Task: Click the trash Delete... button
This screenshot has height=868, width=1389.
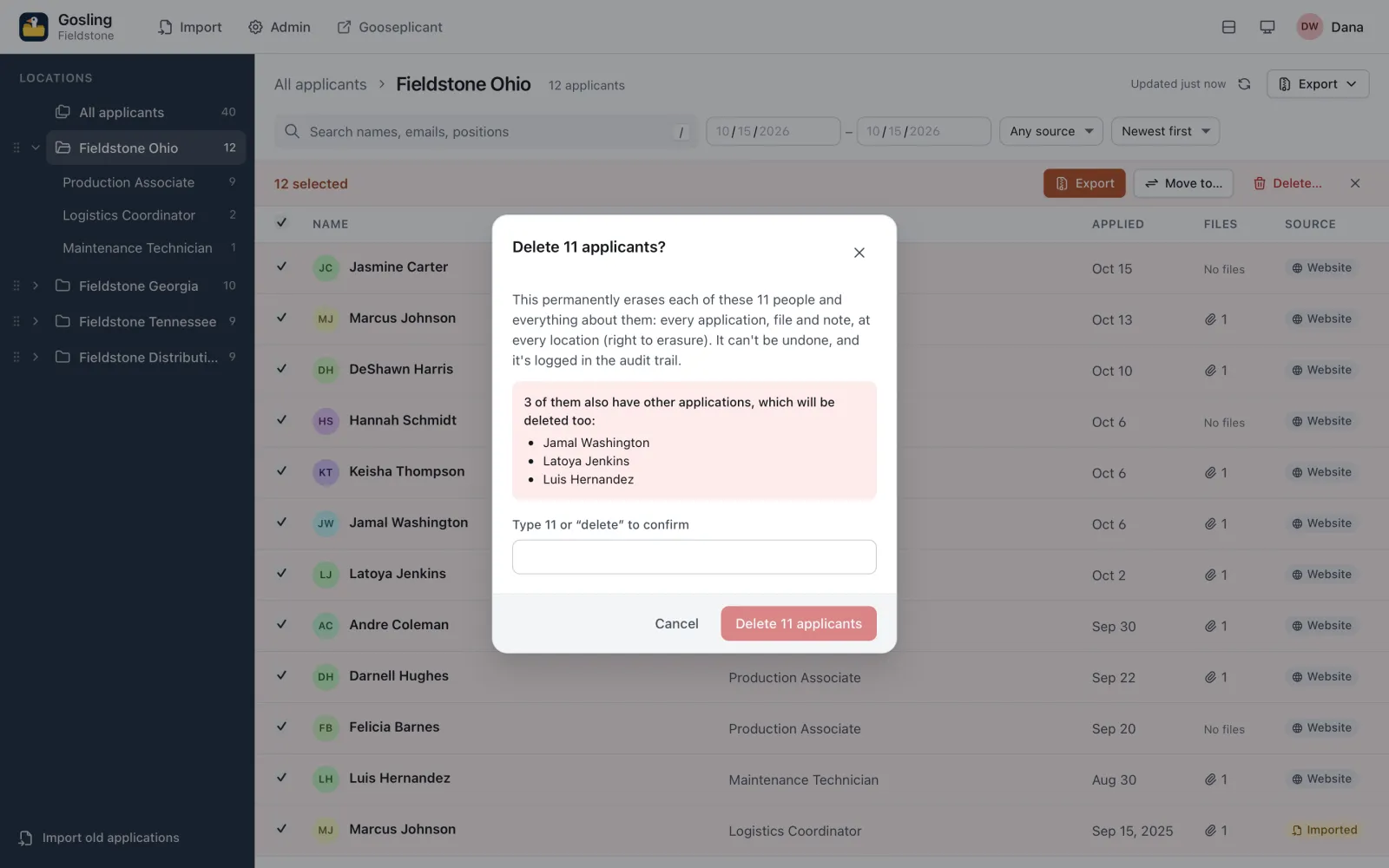Action: [1287, 183]
